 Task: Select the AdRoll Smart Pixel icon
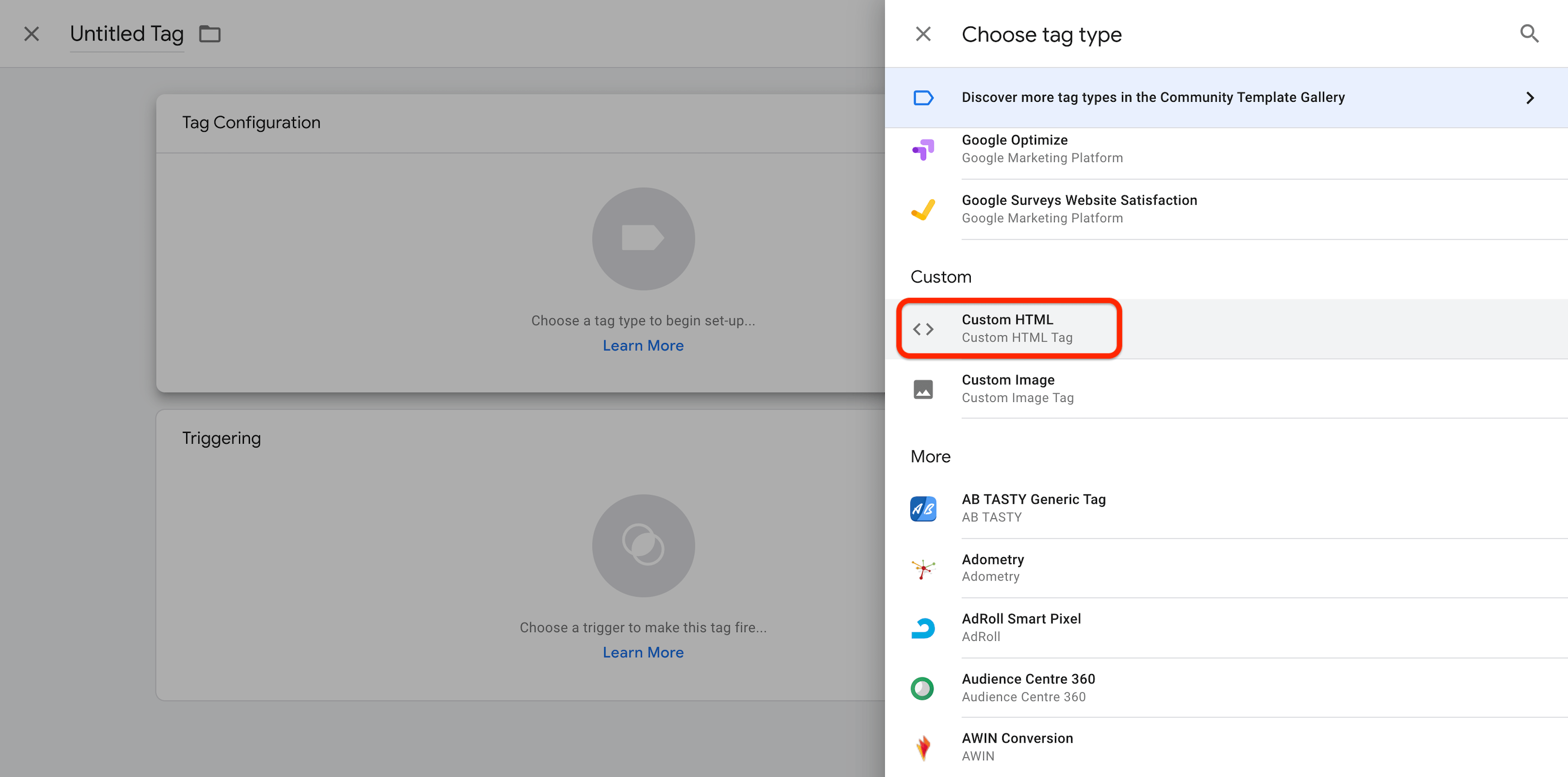point(923,628)
